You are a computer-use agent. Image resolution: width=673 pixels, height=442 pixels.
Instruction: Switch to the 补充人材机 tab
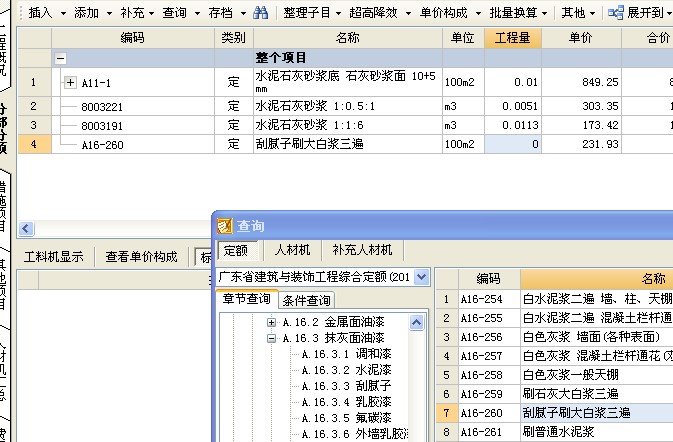click(x=362, y=250)
